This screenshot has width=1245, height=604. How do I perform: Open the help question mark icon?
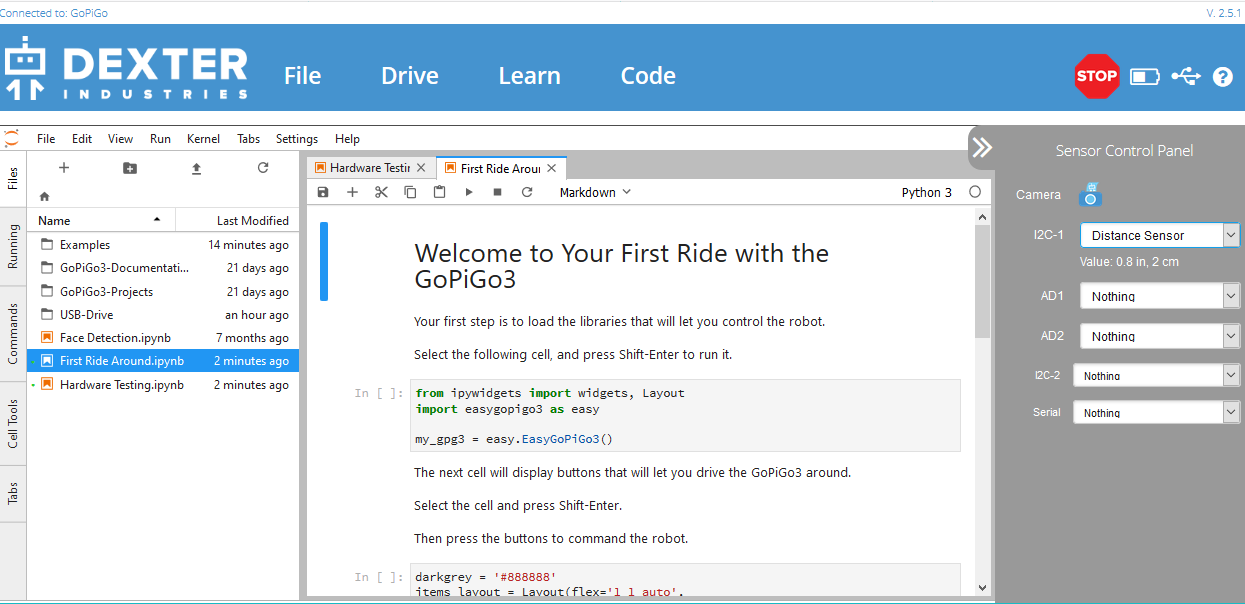point(1222,76)
